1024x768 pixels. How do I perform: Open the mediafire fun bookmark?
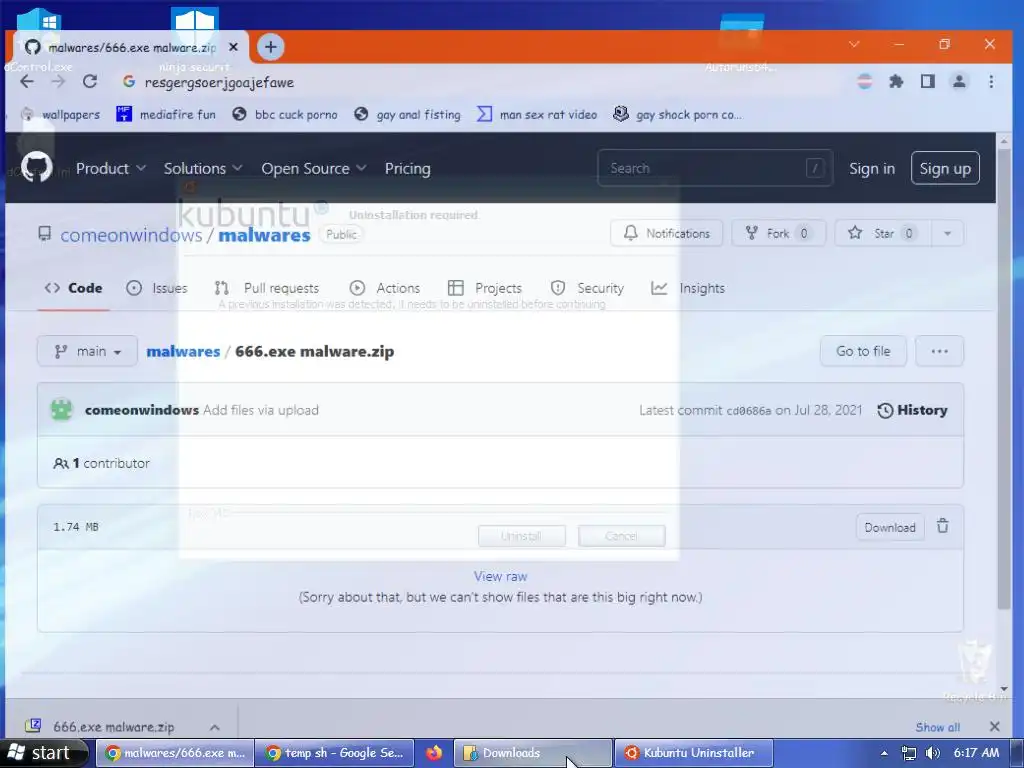pos(166,114)
